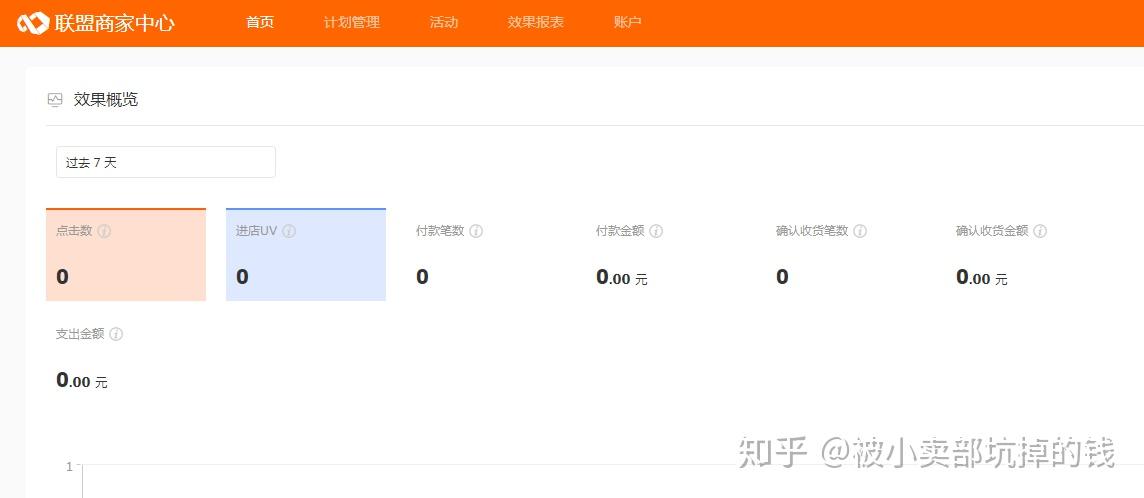Show info tooltip for 确认收货笔数

pyautogui.click(x=860, y=231)
